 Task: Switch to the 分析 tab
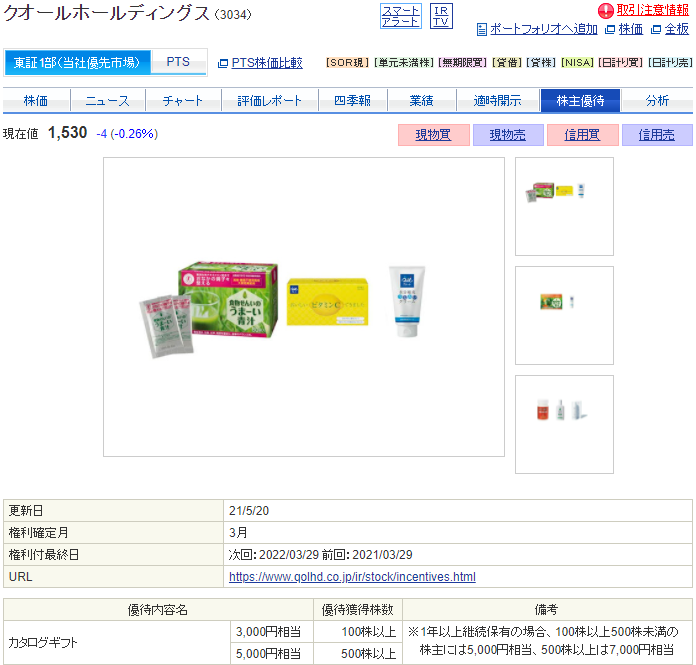(657, 100)
